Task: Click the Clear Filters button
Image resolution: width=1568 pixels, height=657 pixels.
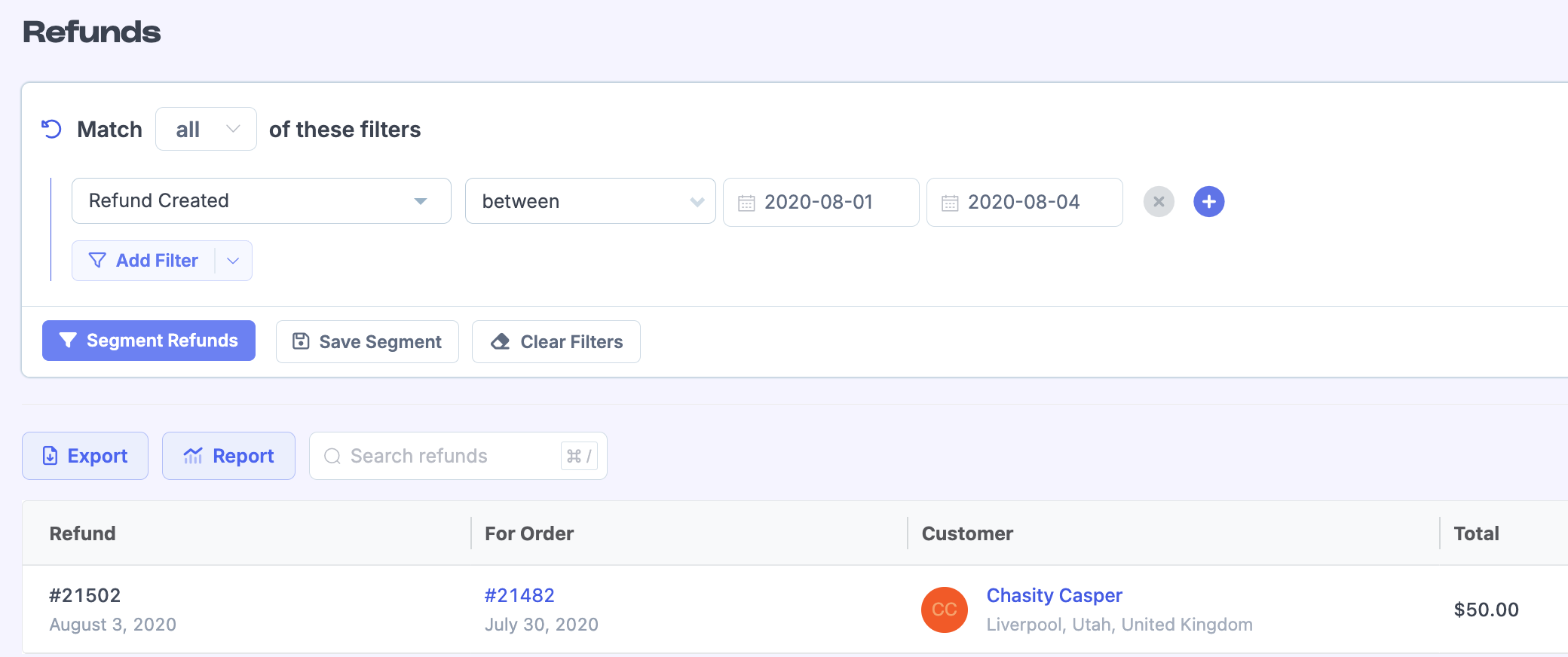Action: (556, 342)
